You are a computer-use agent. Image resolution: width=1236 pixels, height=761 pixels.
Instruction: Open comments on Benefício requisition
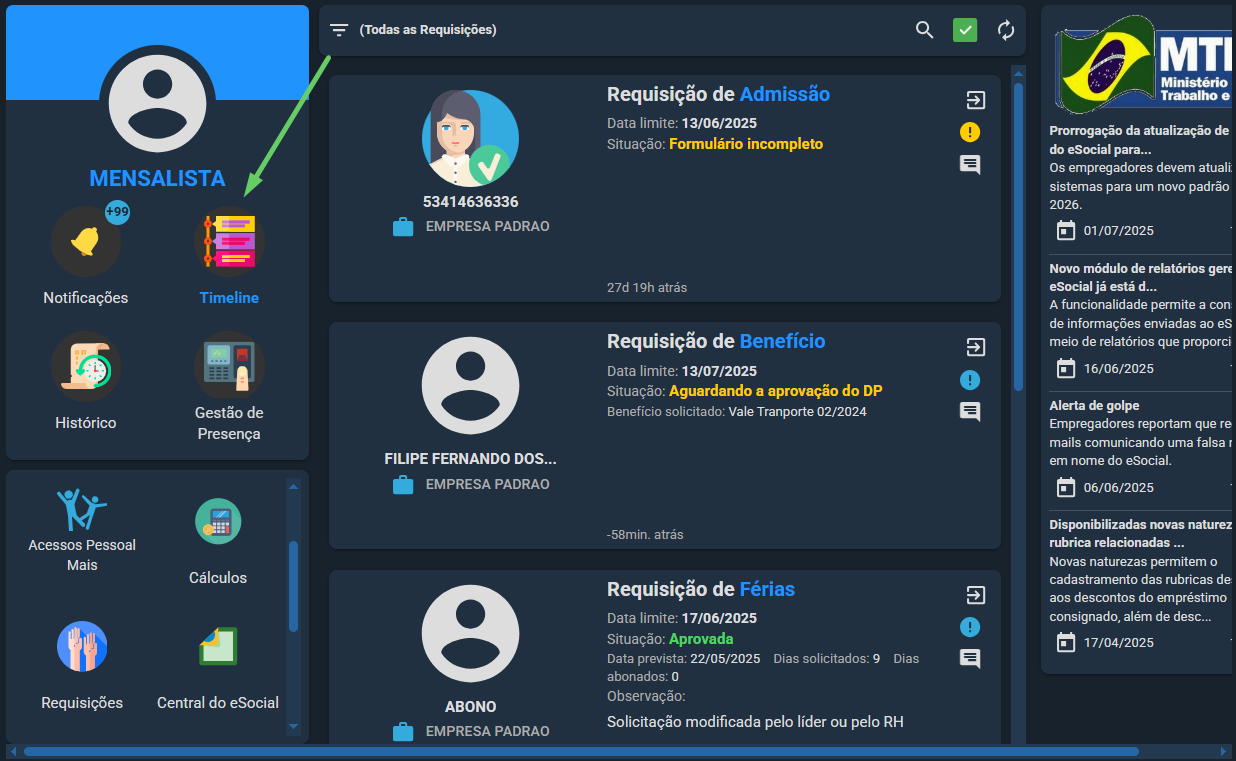[x=970, y=411]
